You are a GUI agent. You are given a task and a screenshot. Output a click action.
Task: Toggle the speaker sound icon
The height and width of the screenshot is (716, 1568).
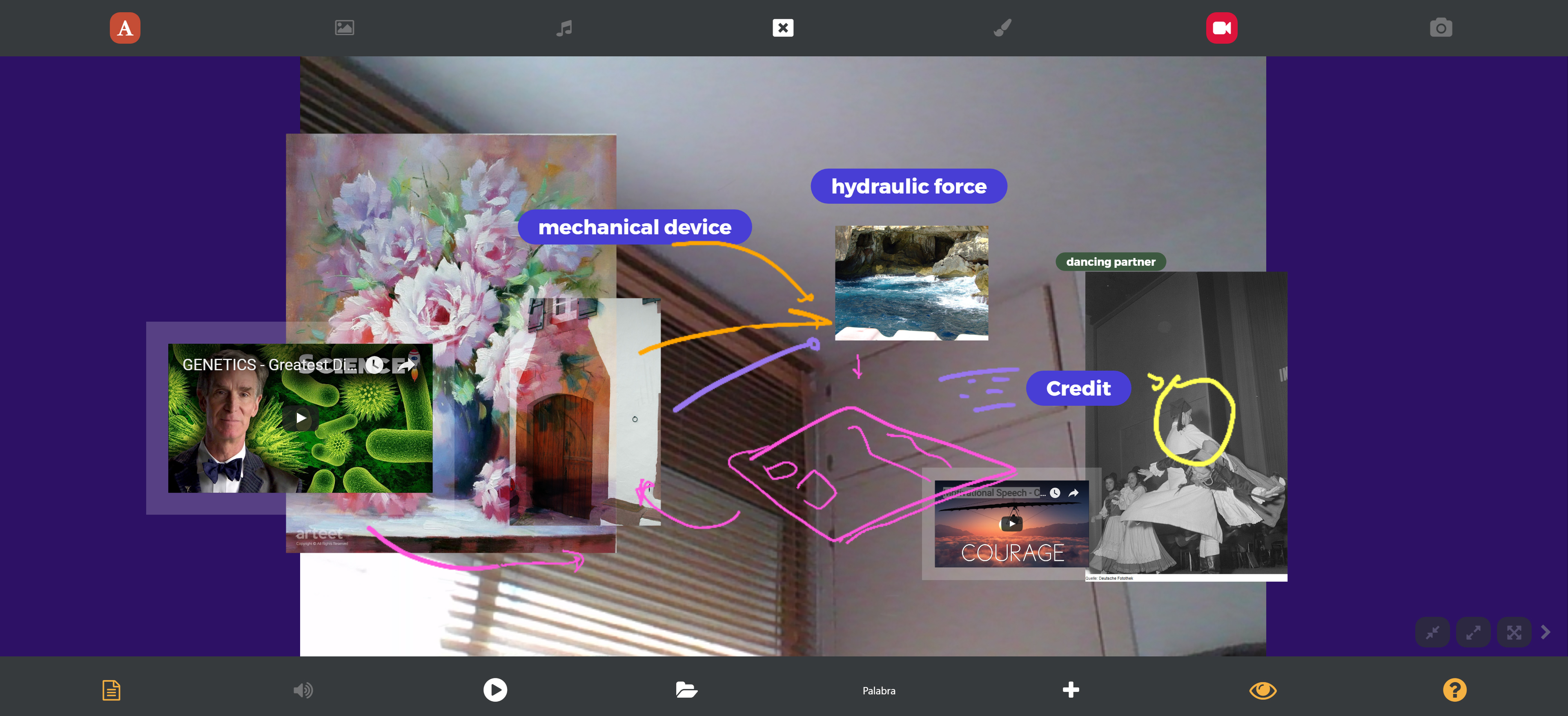coord(303,690)
